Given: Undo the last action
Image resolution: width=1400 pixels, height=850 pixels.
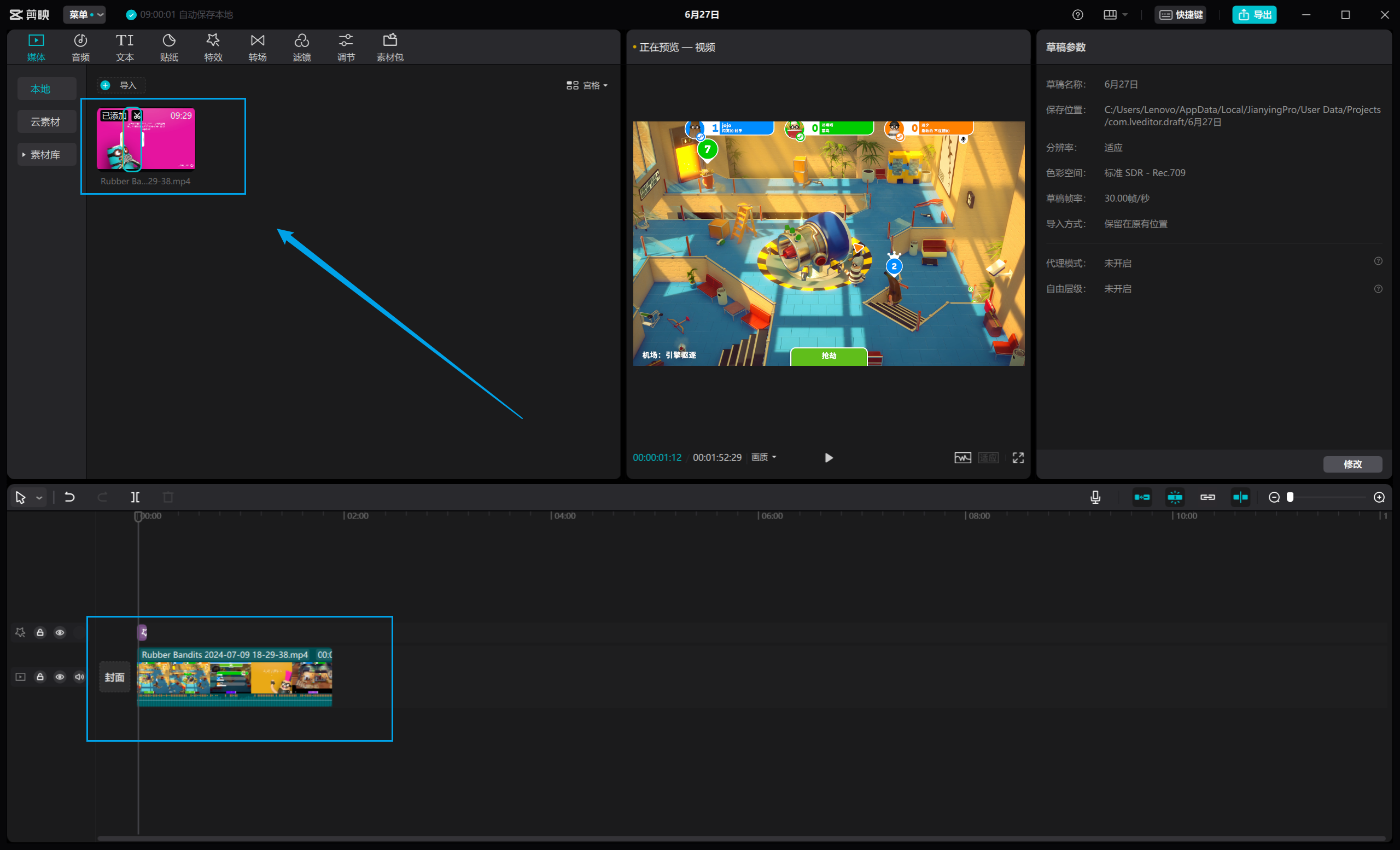Looking at the screenshot, I should click(x=69, y=497).
